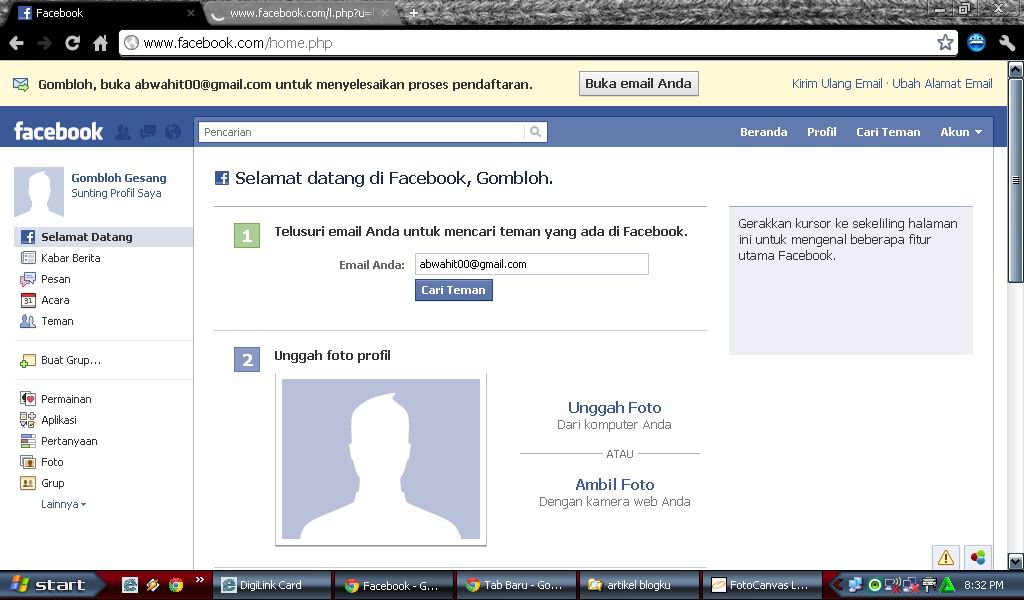Viewport: 1024px width, 600px height.
Task: Open the messages icon beside friend requests
Action: (x=147, y=131)
